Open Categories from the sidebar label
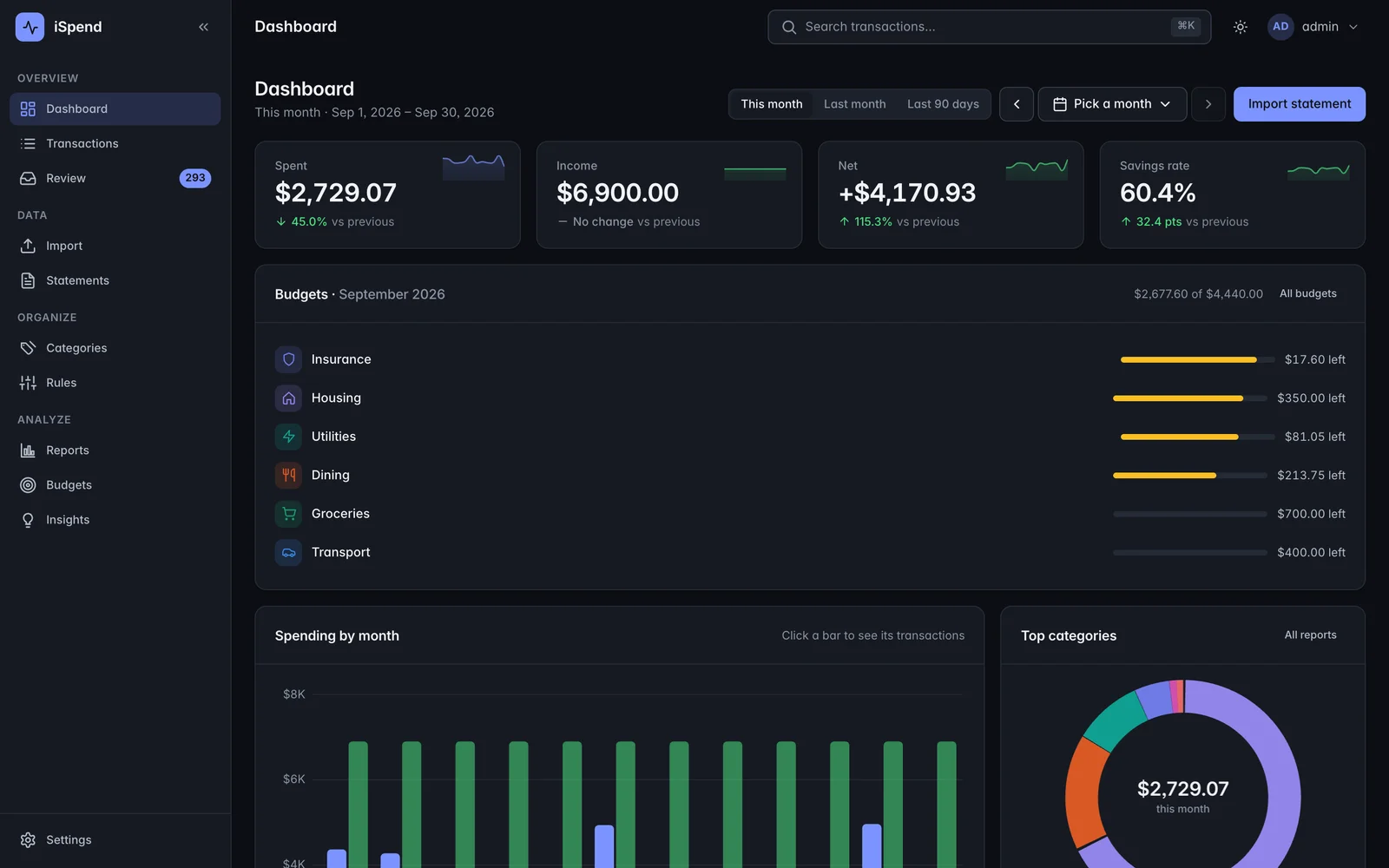The height and width of the screenshot is (868, 1389). point(76,348)
